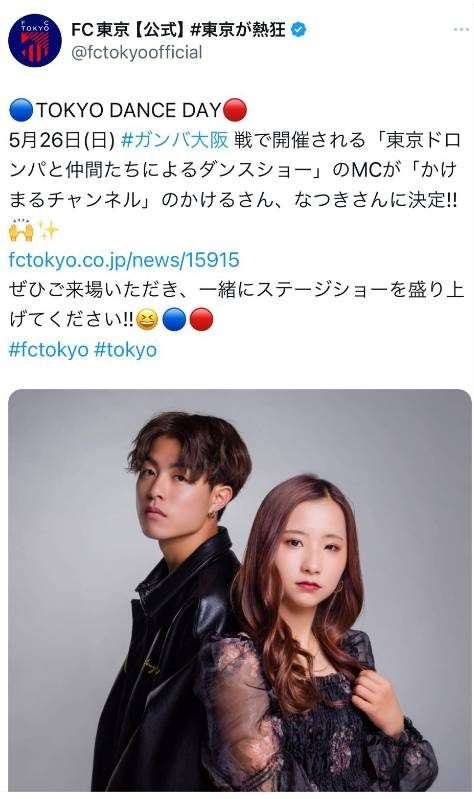Click the blue verified badge

click(299, 30)
